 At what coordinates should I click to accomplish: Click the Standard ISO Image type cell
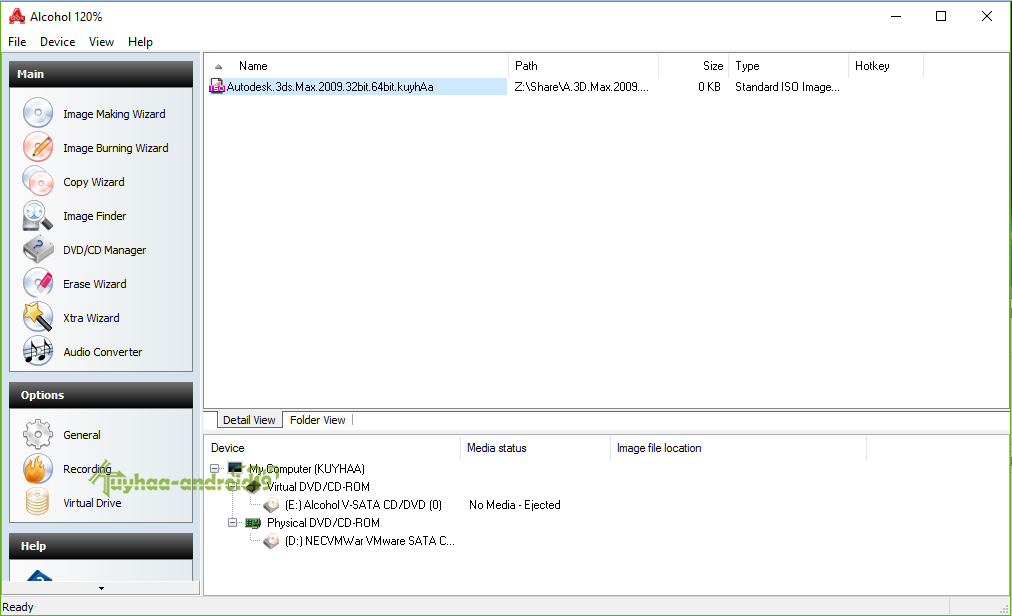(x=787, y=87)
